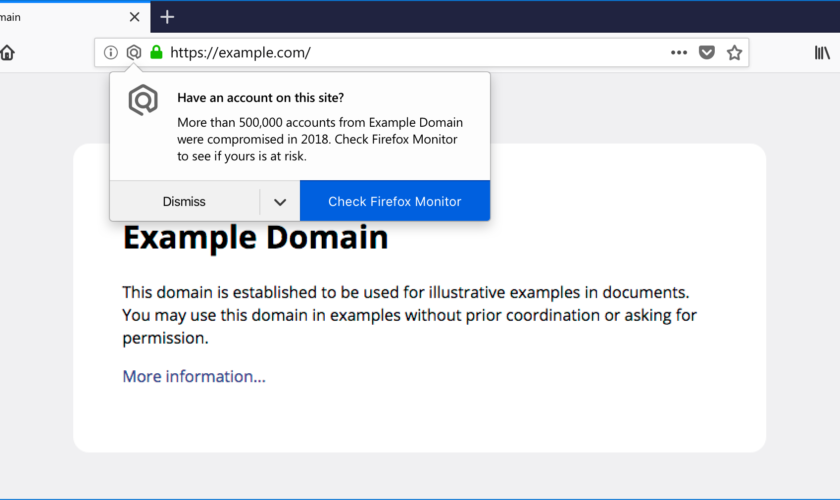Image resolution: width=840 pixels, height=500 pixels.
Task: Expand the dropdown arrow next to Dismiss
Action: pyautogui.click(x=280, y=202)
